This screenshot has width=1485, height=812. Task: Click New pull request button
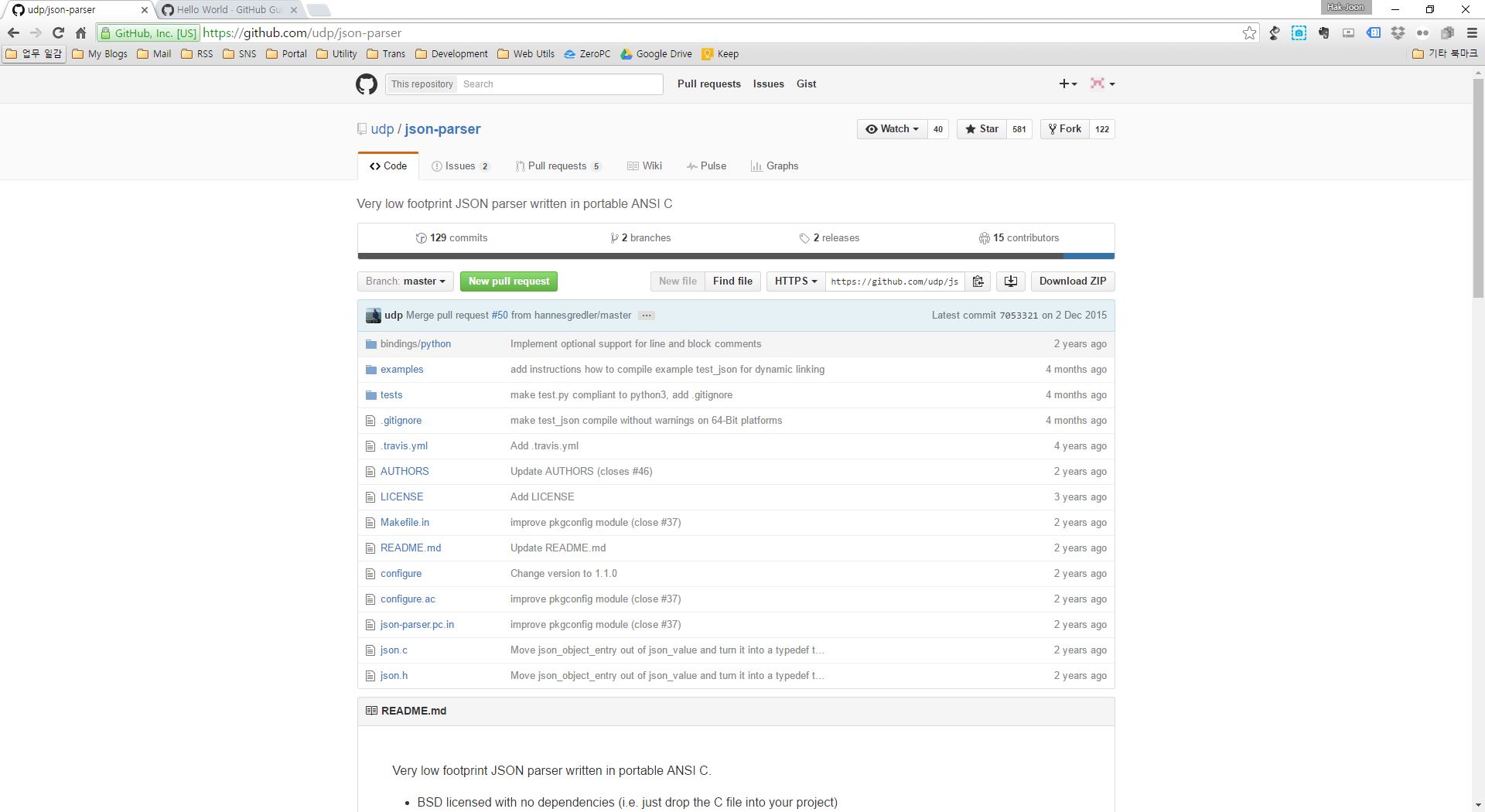[x=508, y=281]
